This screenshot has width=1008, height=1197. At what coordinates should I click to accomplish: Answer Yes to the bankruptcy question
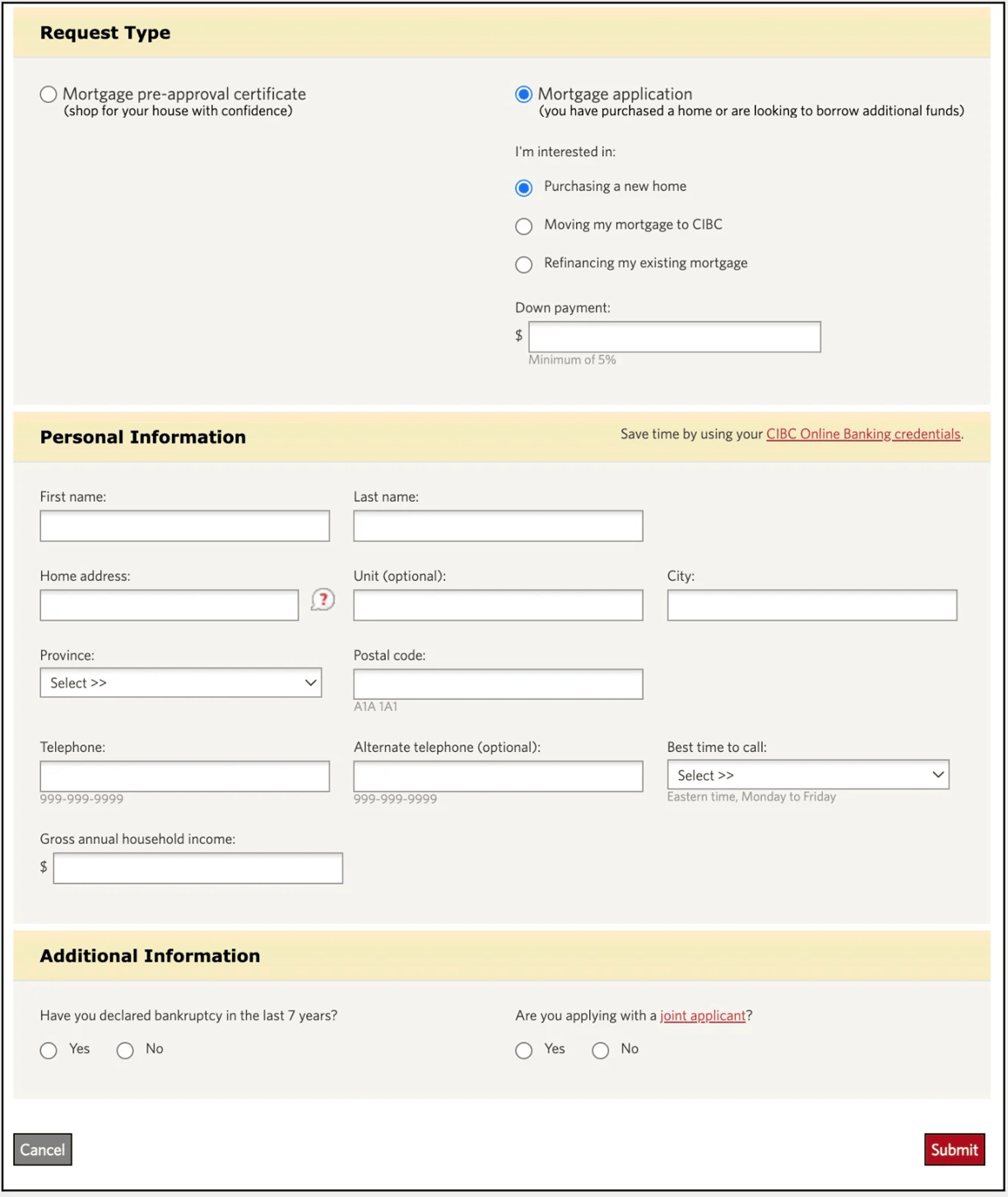coord(48,1050)
